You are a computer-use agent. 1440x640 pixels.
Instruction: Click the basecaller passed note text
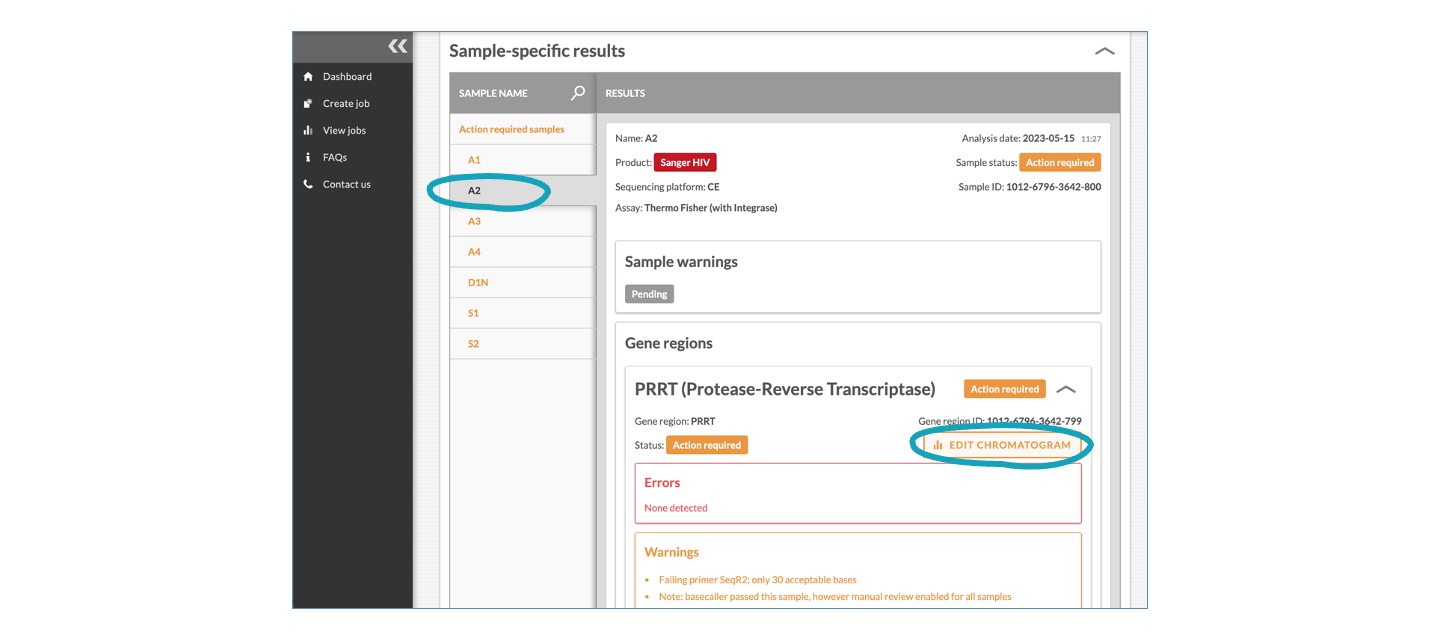835,597
